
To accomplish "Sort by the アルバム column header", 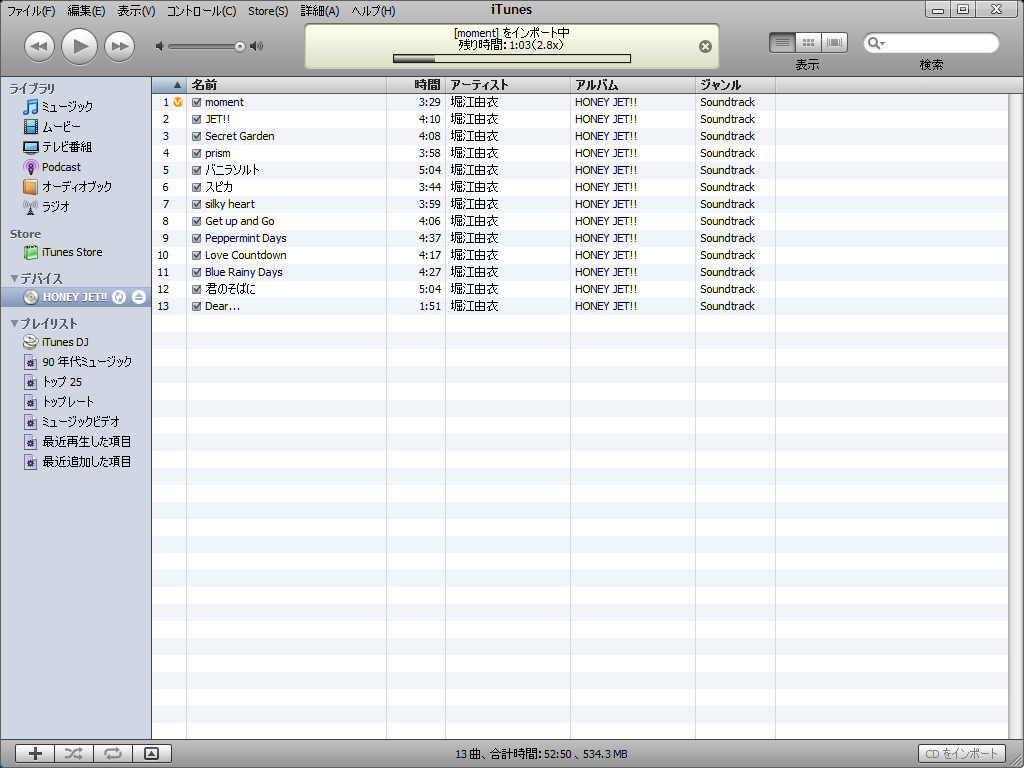I will (633, 85).
